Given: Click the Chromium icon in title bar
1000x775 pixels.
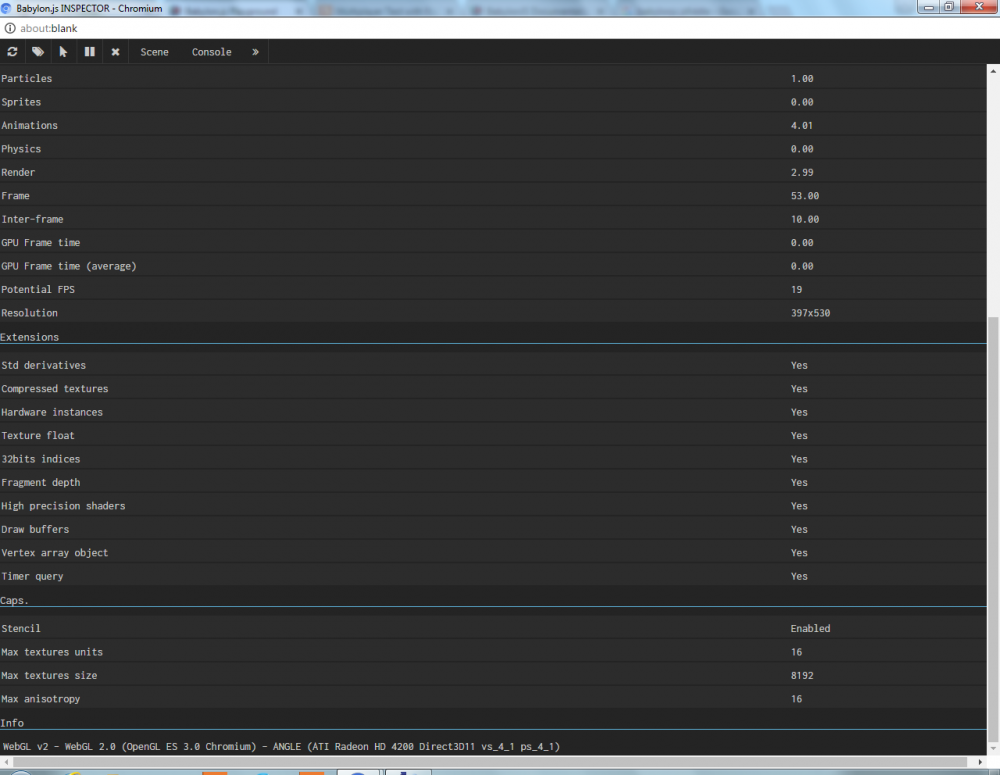Looking at the screenshot, I should [7, 8].
